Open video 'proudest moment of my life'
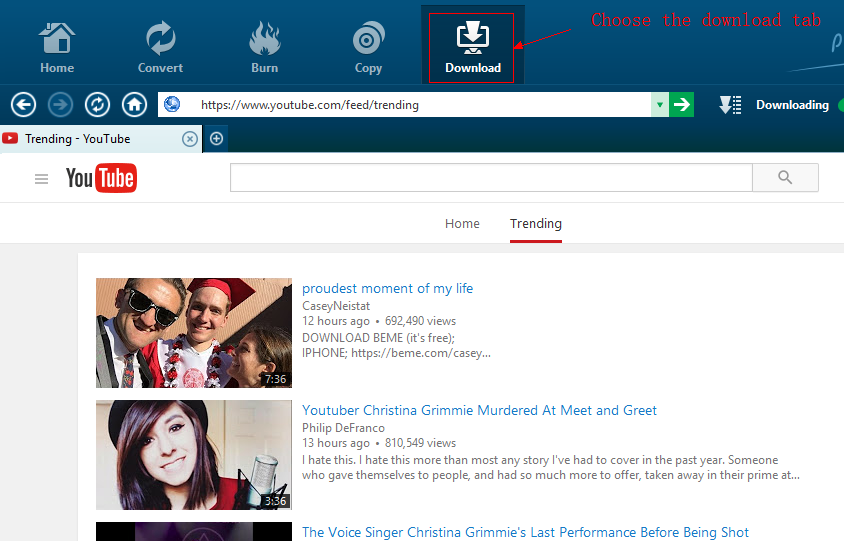The width and height of the screenshot is (844, 541). [388, 289]
